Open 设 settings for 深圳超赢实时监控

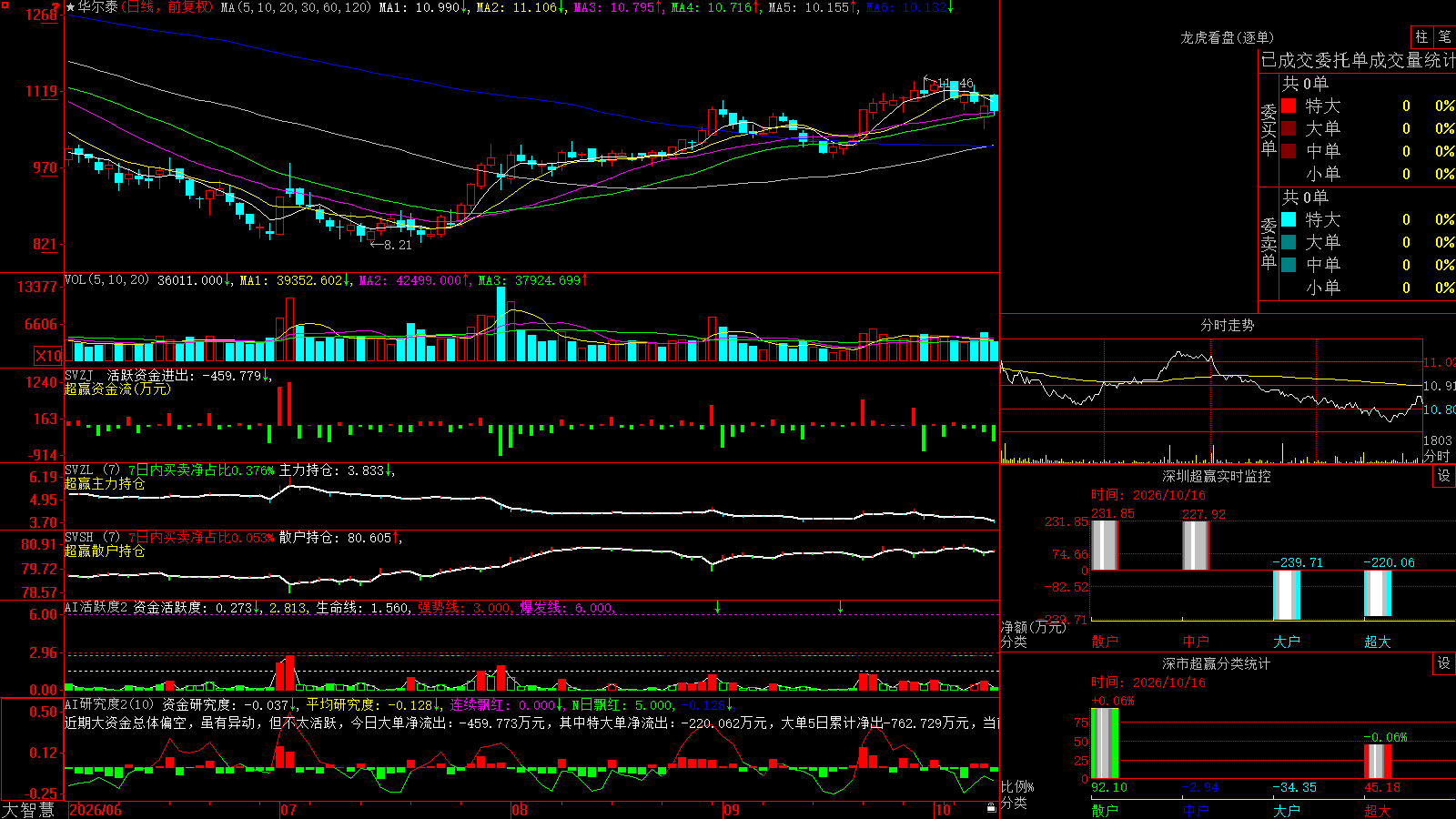[1444, 476]
